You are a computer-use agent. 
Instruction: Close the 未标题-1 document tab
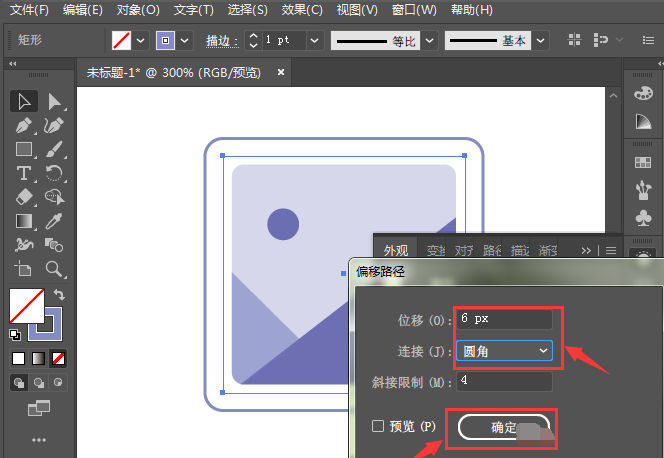point(280,72)
